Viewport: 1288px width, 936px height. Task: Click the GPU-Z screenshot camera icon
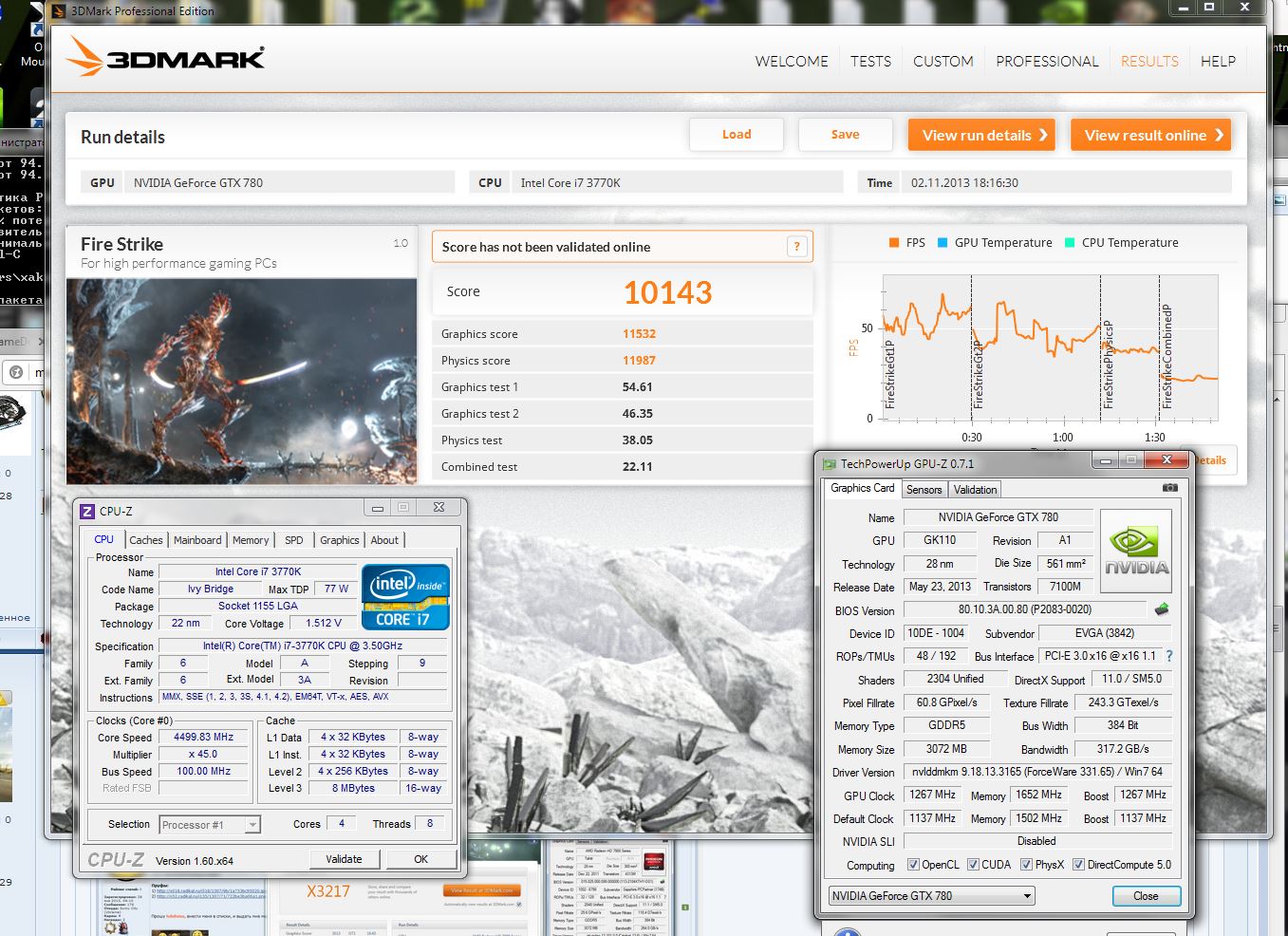(1169, 488)
